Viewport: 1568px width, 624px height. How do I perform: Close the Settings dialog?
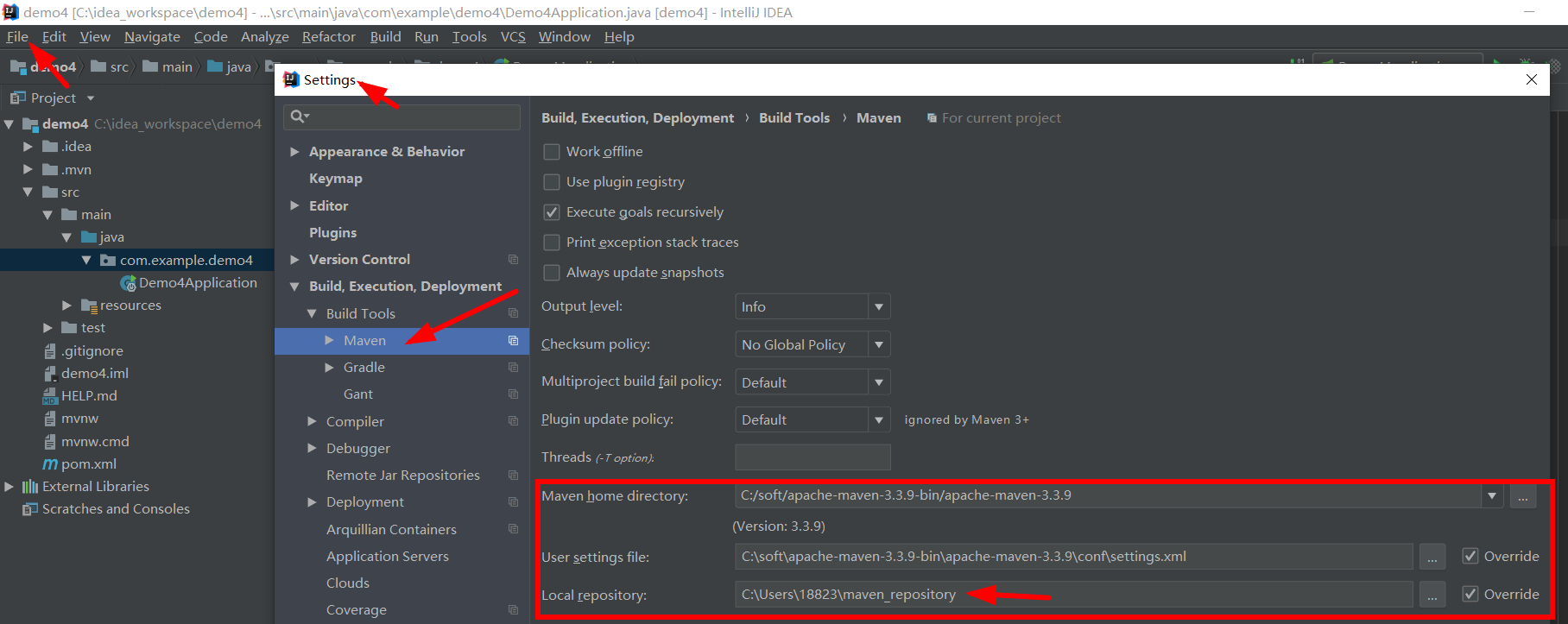pyautogui.click(x=1532, y=79)
